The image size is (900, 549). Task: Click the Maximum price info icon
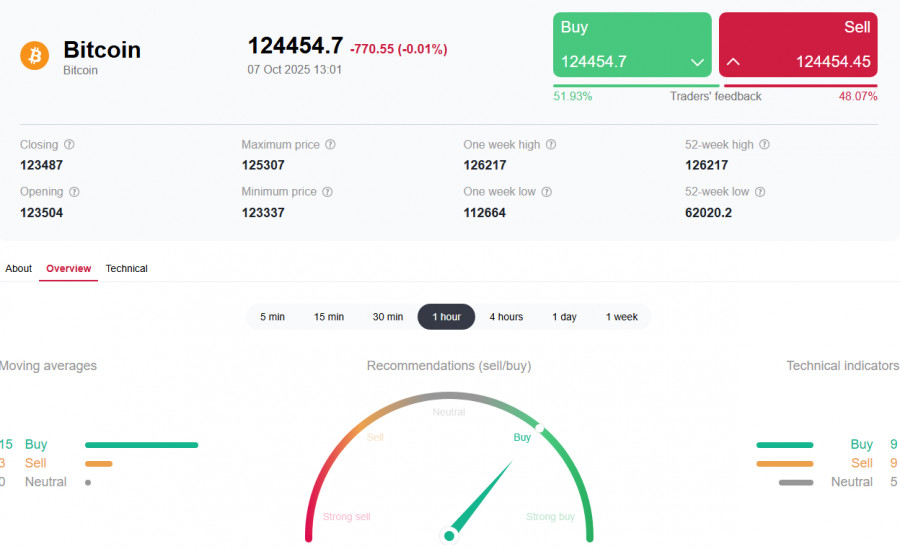tap(330, 145)
